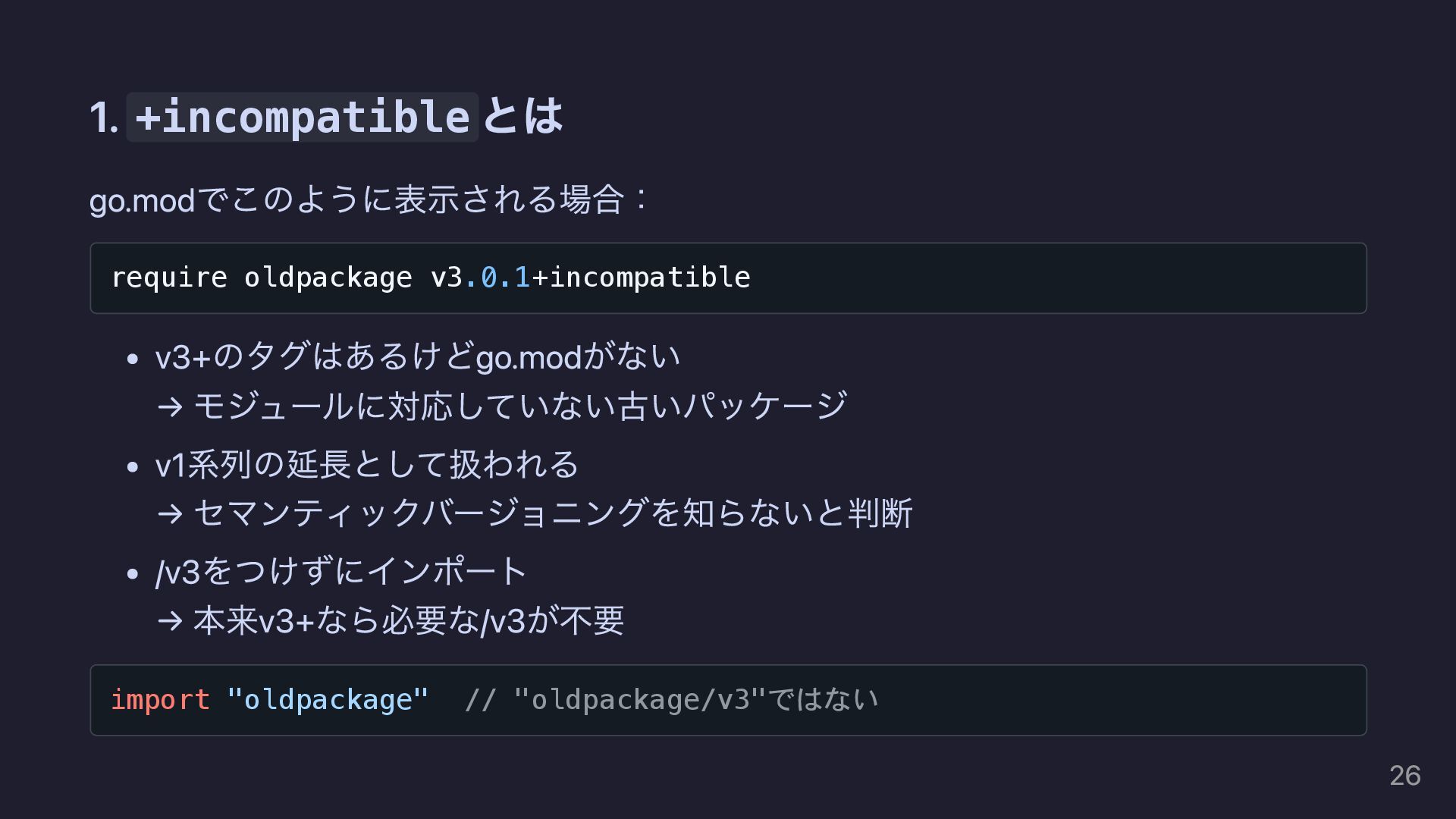The height and width of the screenshot is (819, 1456).
Task: Click the text /v3が不要
Action: pyautogui.click(x=552, y=620)
